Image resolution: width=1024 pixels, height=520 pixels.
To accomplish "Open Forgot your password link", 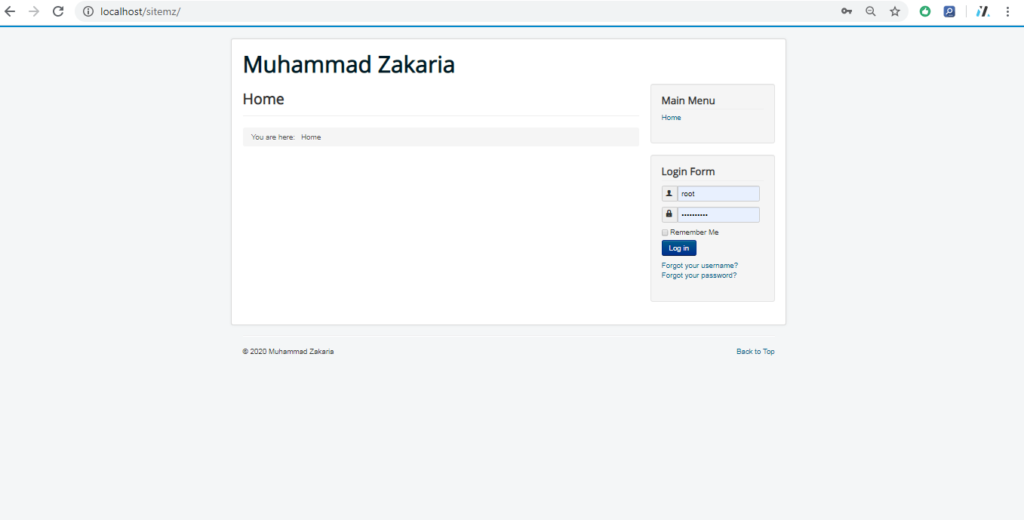I will [x=699, y=276].
